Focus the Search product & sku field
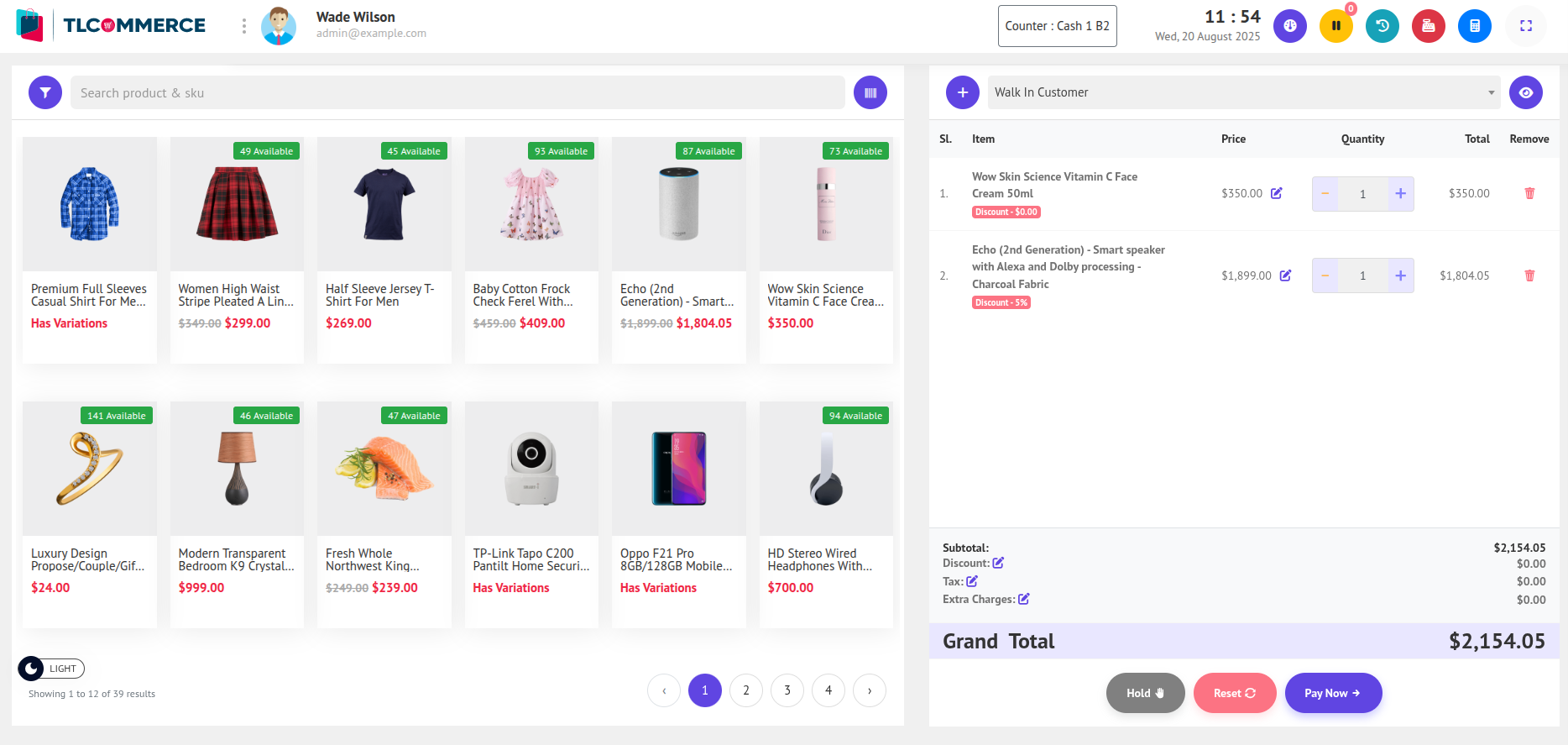The image size is (1568, 745). click(x=457, y=92)
